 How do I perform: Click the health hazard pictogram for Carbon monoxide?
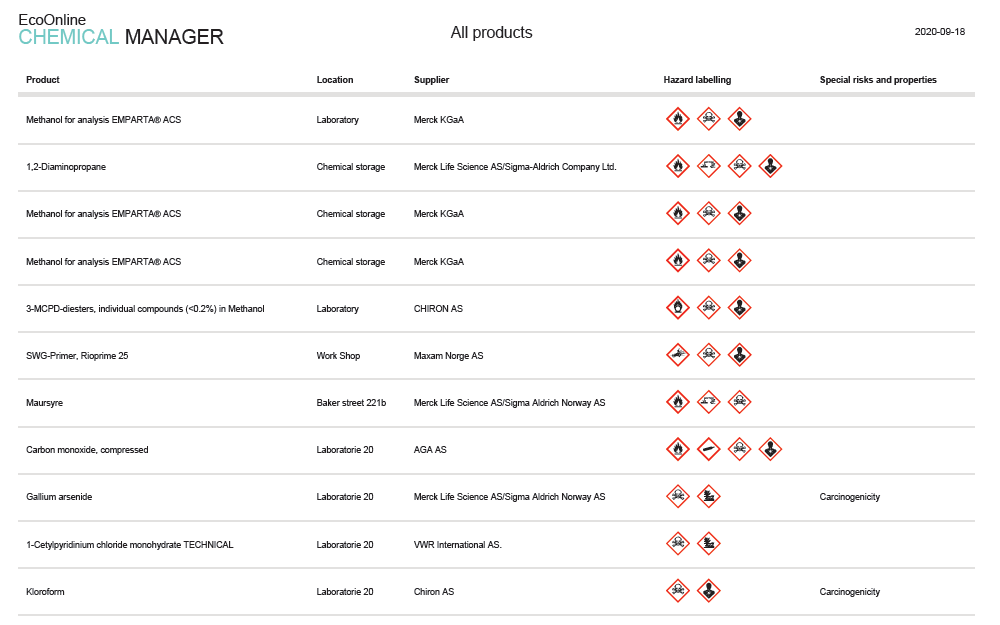tap(770, 449)
